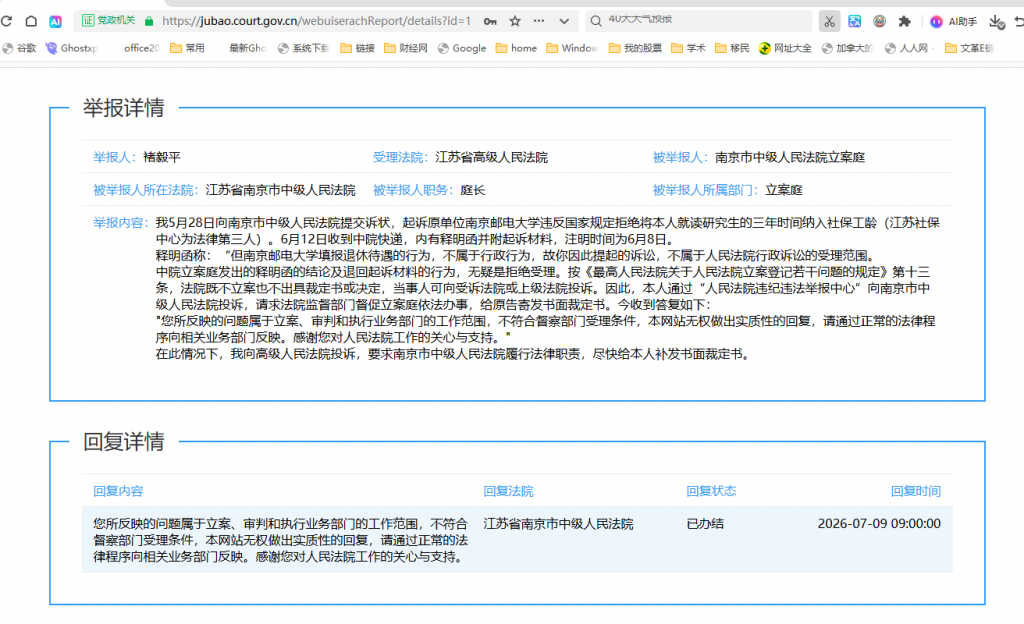Image resolution: width=1024 pixels, height=624 pixels.
Task: Open the 最新Gho bookmark
Action: [x=247, y=48]
